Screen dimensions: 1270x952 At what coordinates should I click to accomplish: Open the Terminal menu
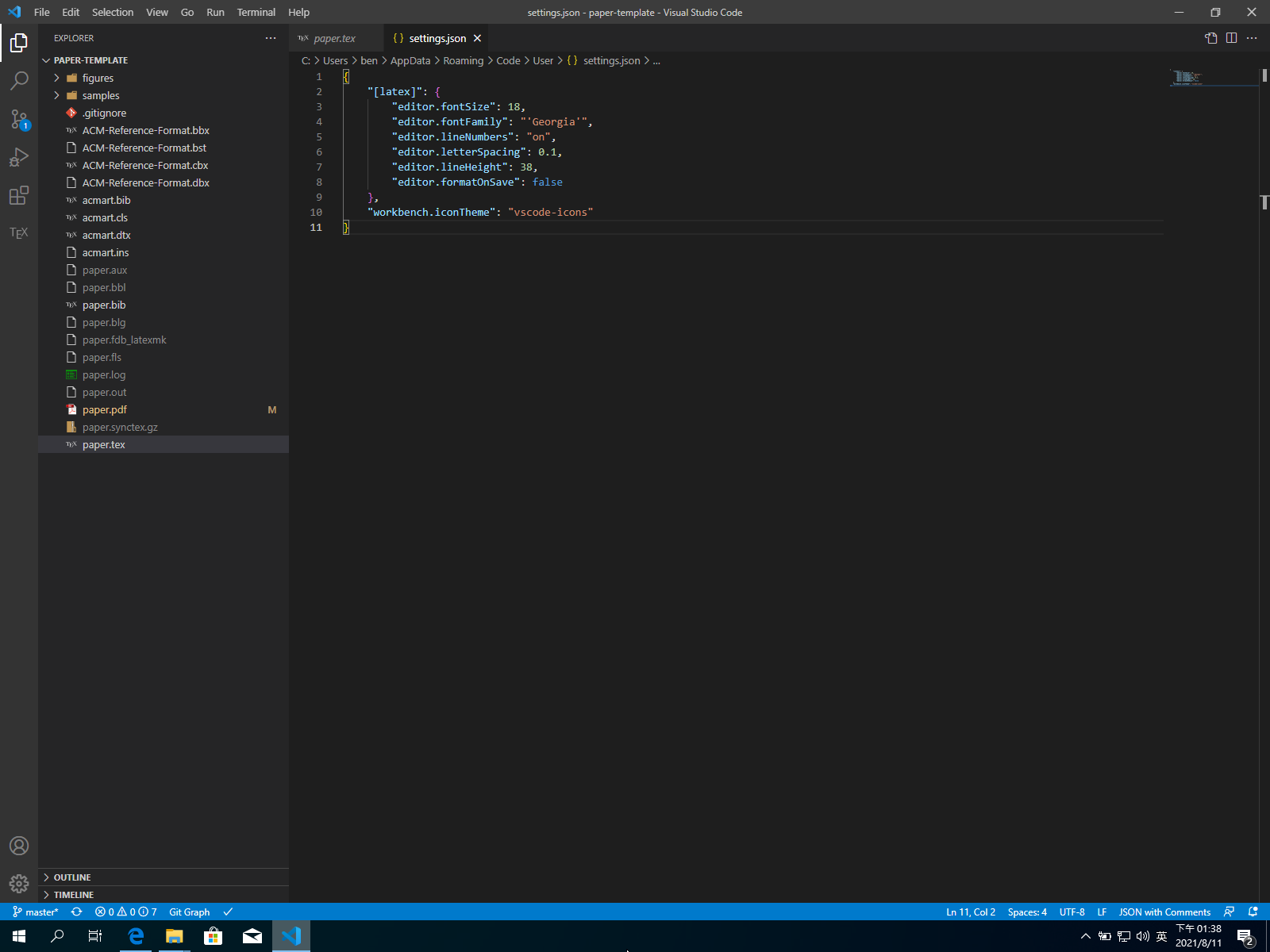tap(256, 12)
